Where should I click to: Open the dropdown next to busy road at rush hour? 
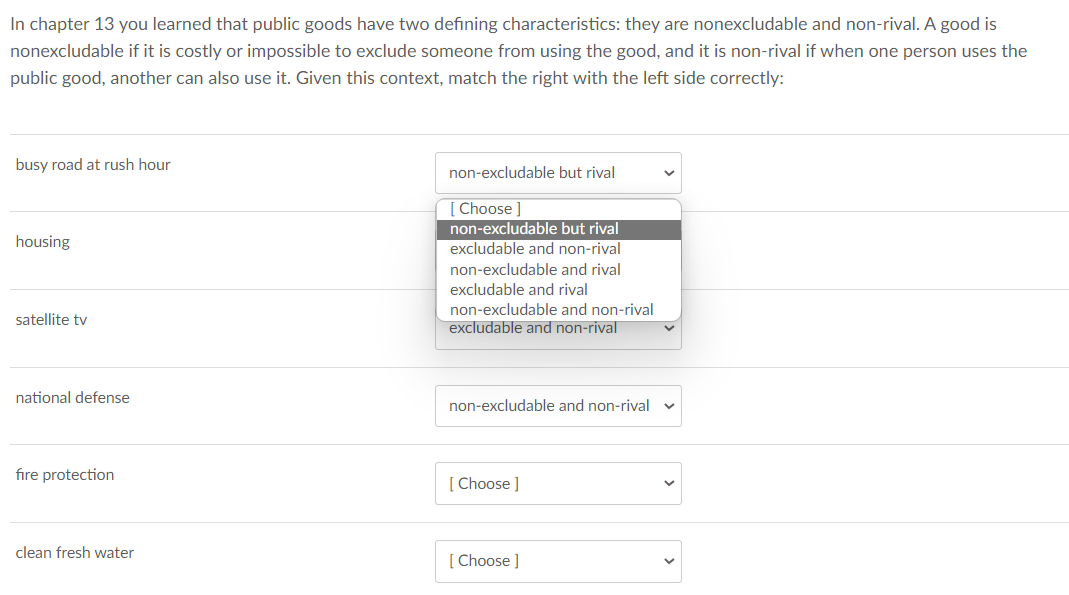coord(557,172)
